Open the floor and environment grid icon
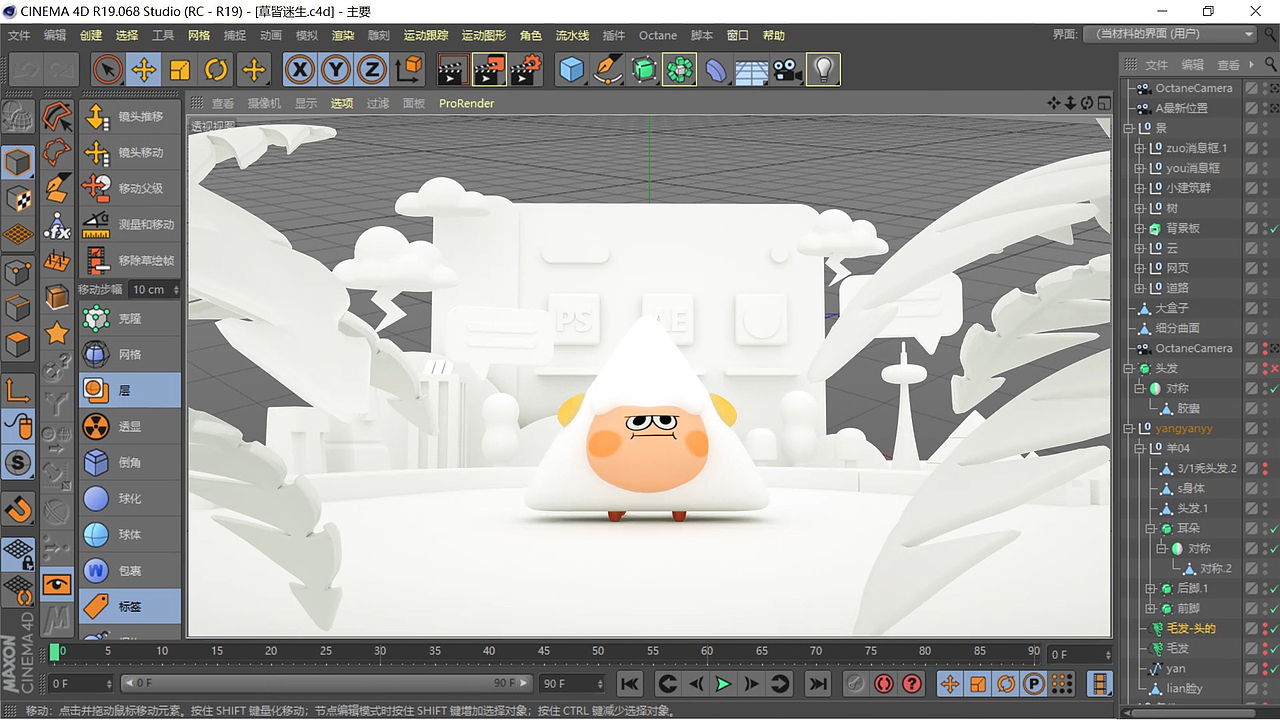The image size is (1280, 720). (751, 69)
